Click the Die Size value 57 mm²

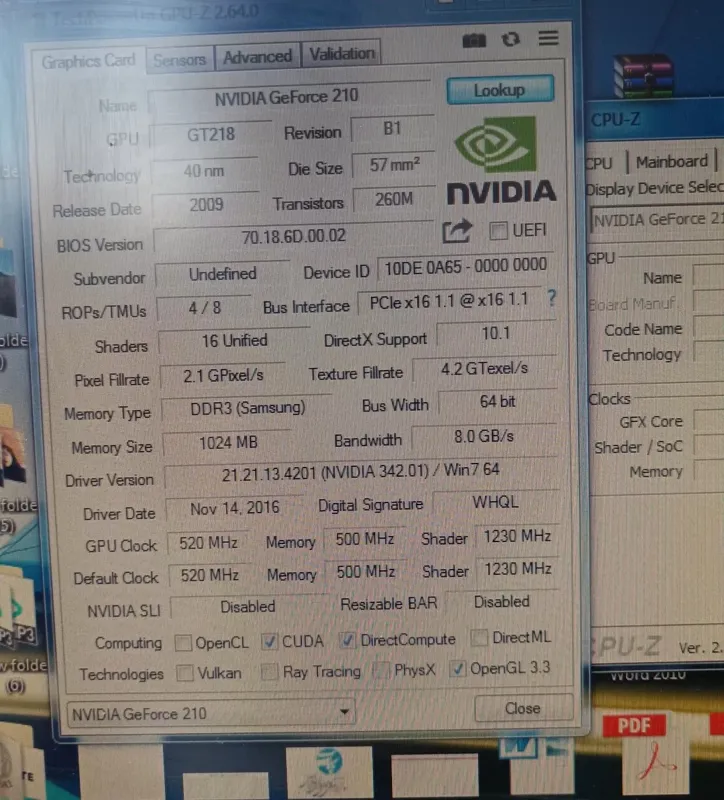point(394,164)
